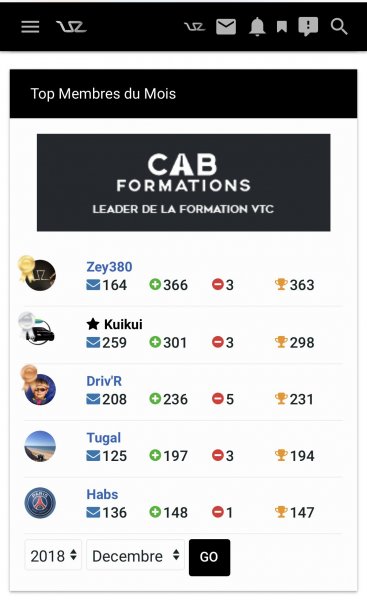The height and width of the screenshot is (600, 367).
Task: Click Habs' PSG avatar thumbnail
Action: point(40,503)
